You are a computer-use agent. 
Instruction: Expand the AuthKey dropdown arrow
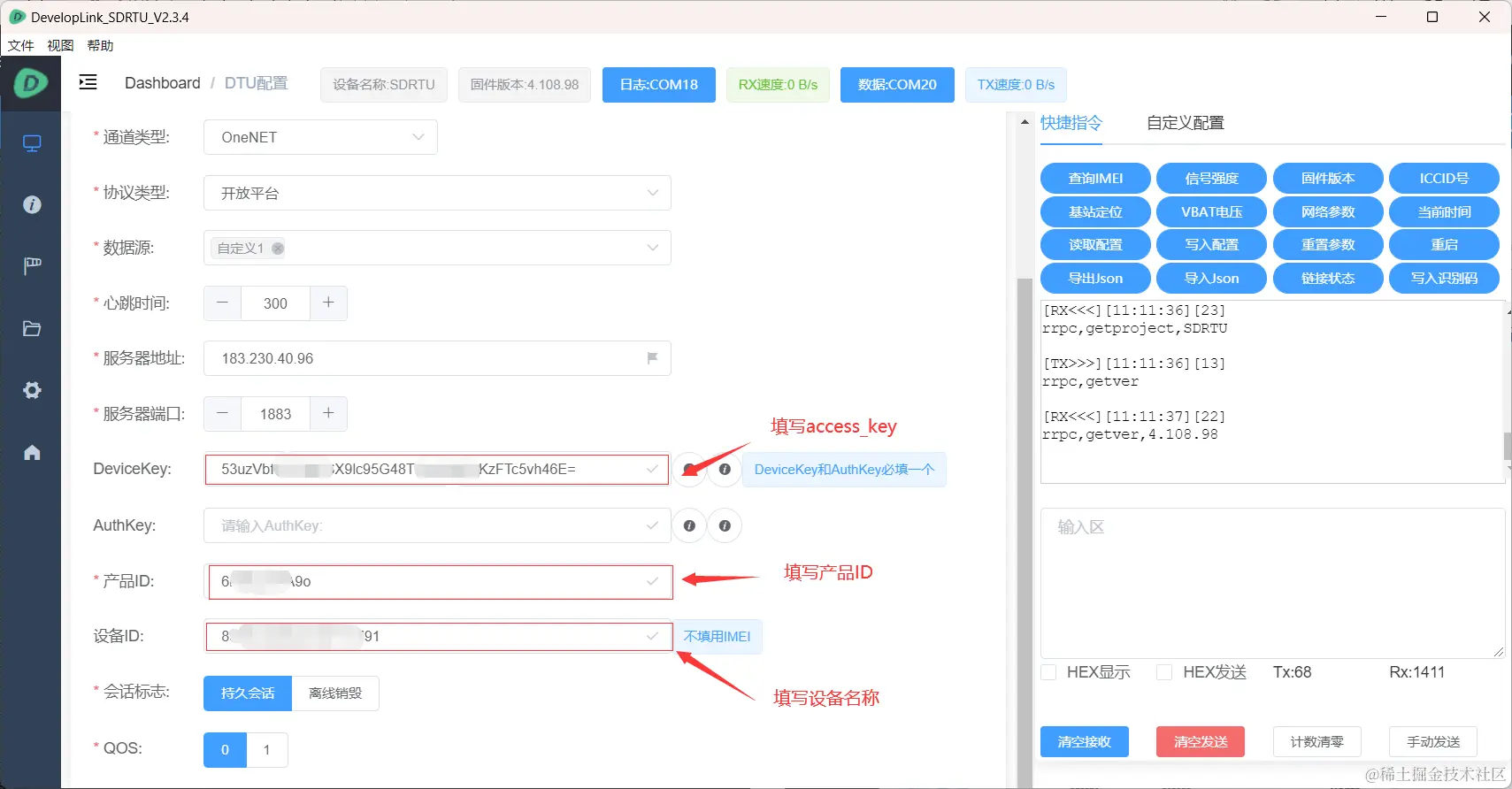[x=652, y=525]
